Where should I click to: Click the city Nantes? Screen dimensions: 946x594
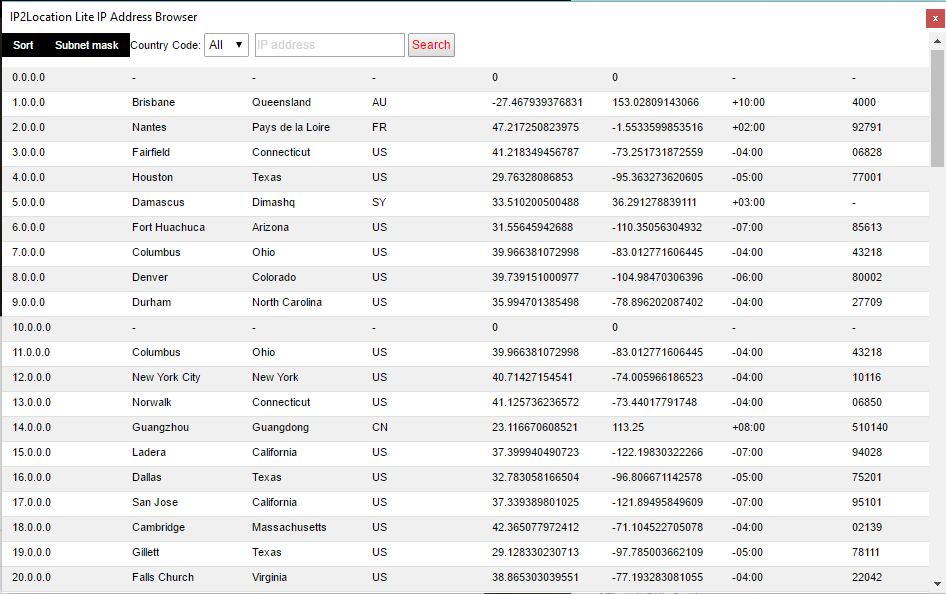pyautogui.click(x=149, y=127)
